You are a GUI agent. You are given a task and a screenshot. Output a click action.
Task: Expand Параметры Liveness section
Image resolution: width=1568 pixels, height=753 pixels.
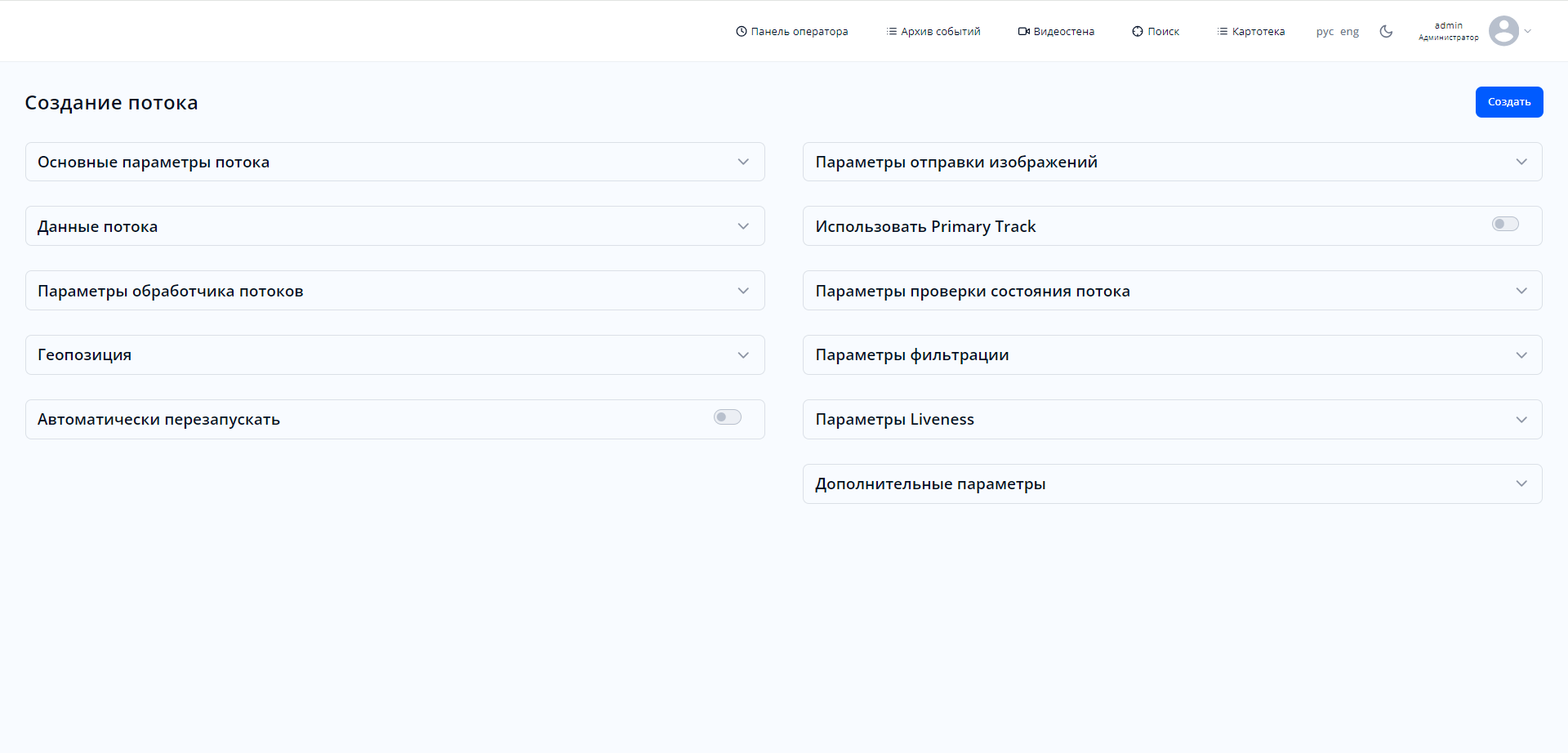click(1521, 420)
